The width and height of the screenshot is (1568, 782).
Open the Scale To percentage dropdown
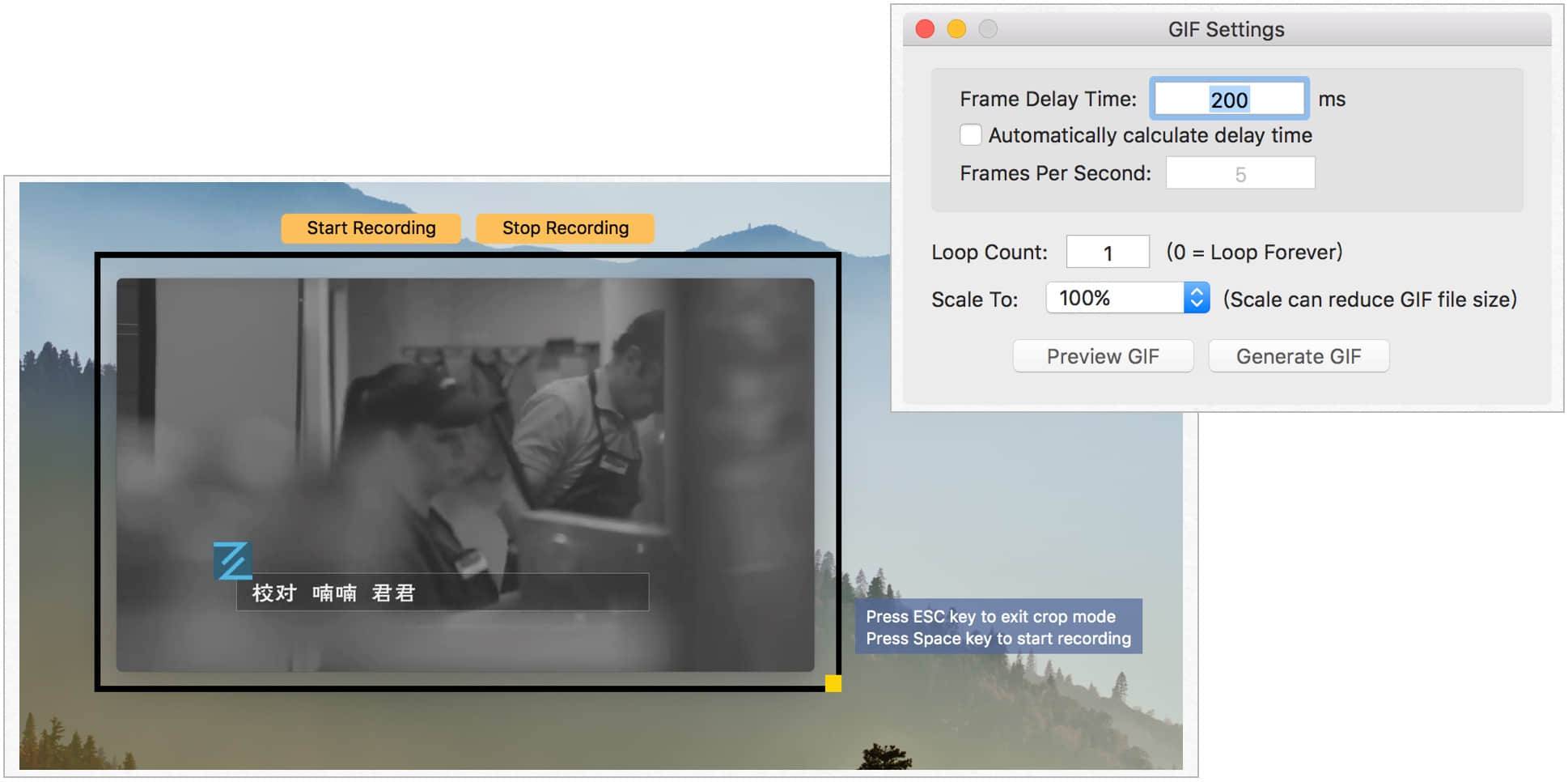(x=1127, y=298)
